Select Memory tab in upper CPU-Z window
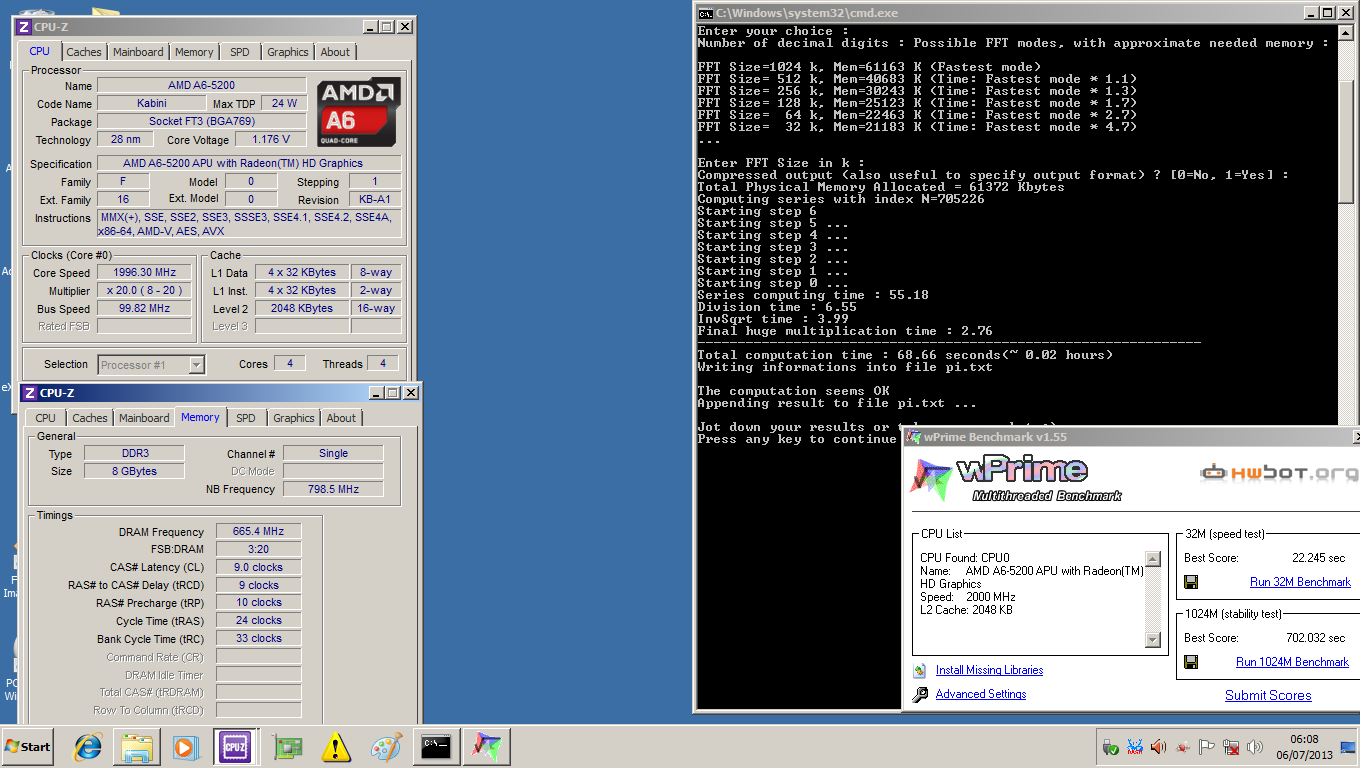The width and height of the screenshot is (1360, 768). [x=194, y=52]
